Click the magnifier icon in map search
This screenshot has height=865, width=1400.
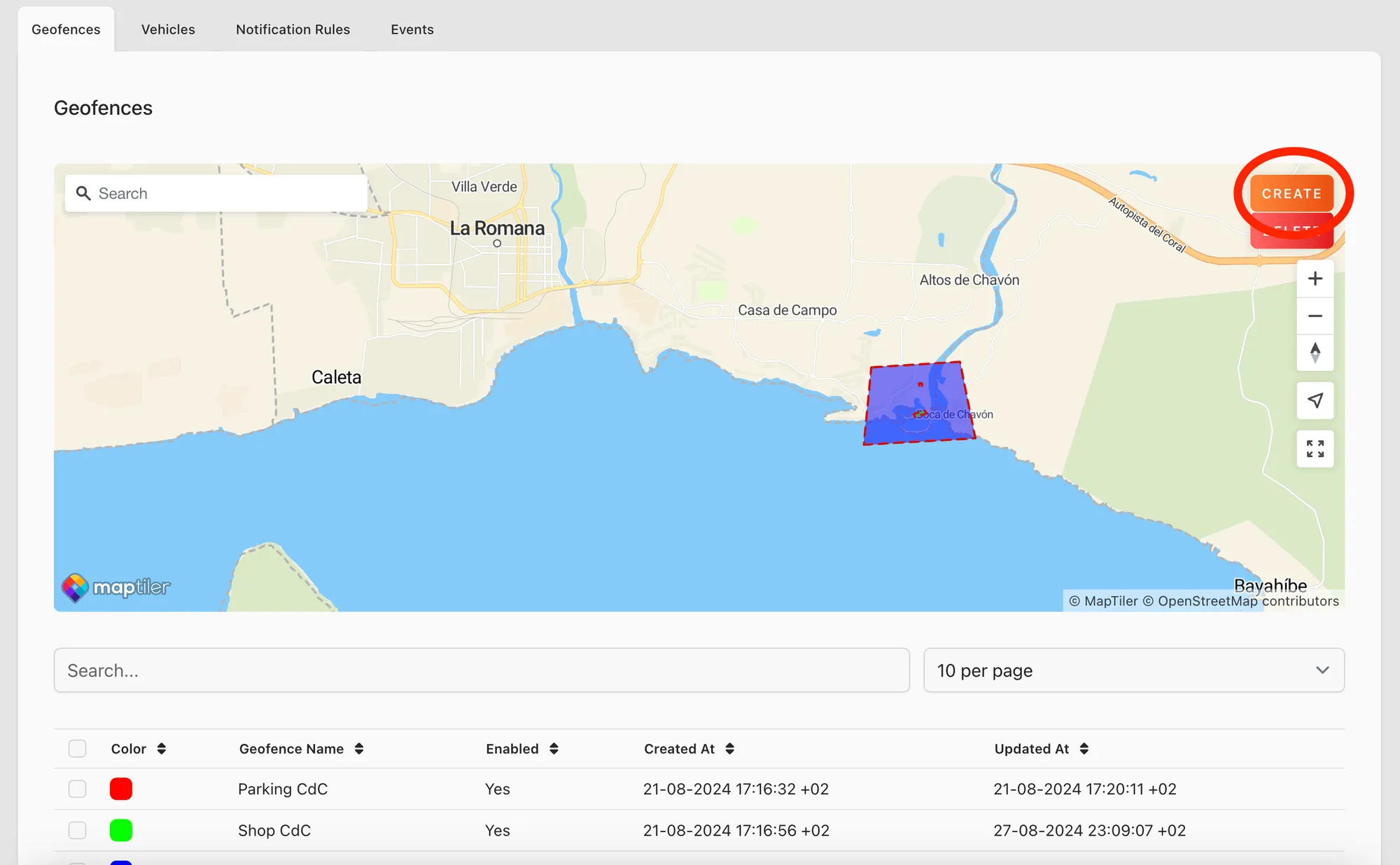click(83, 193)
